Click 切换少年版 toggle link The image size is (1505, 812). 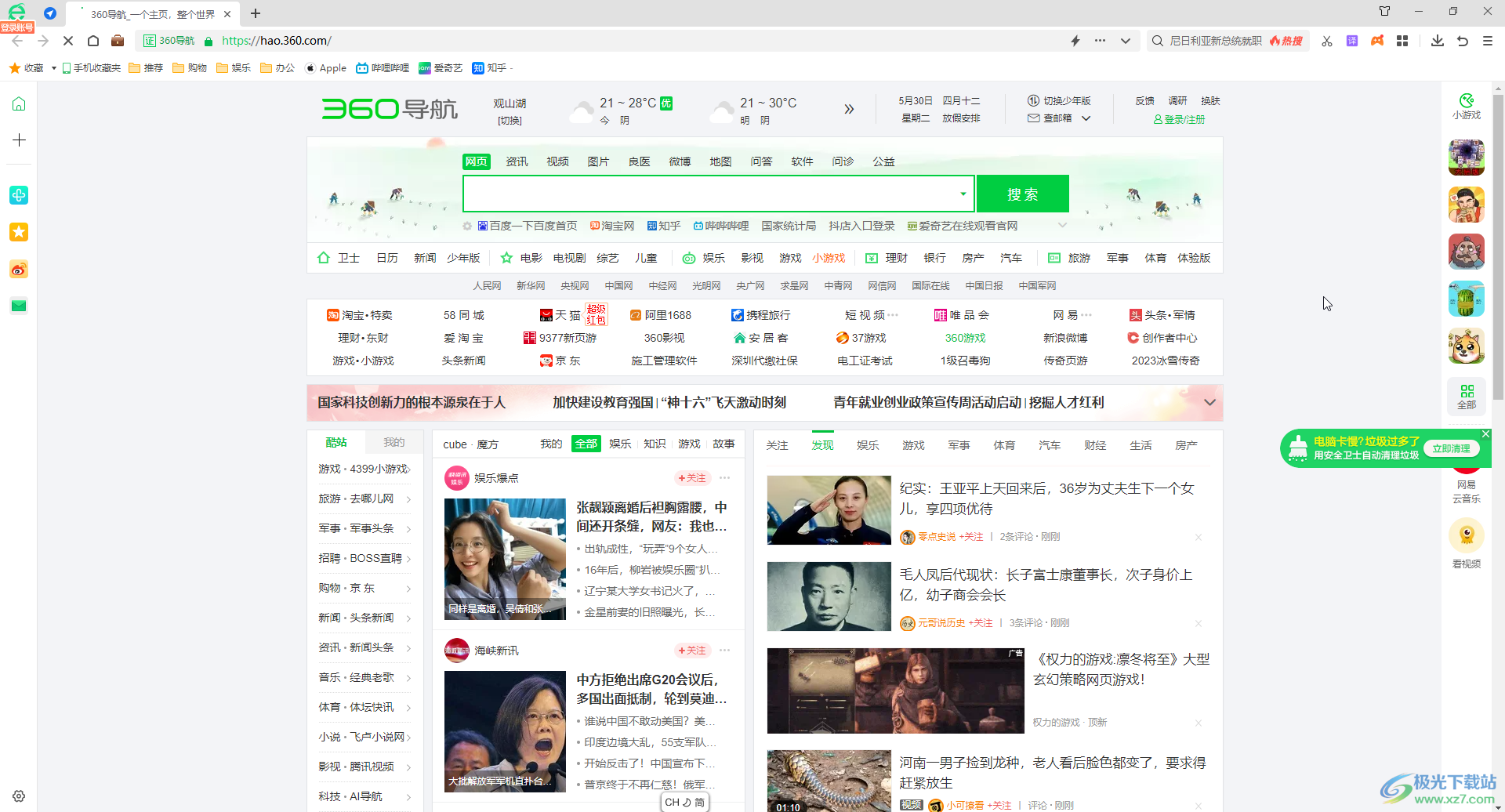[x=1060, y=101]
